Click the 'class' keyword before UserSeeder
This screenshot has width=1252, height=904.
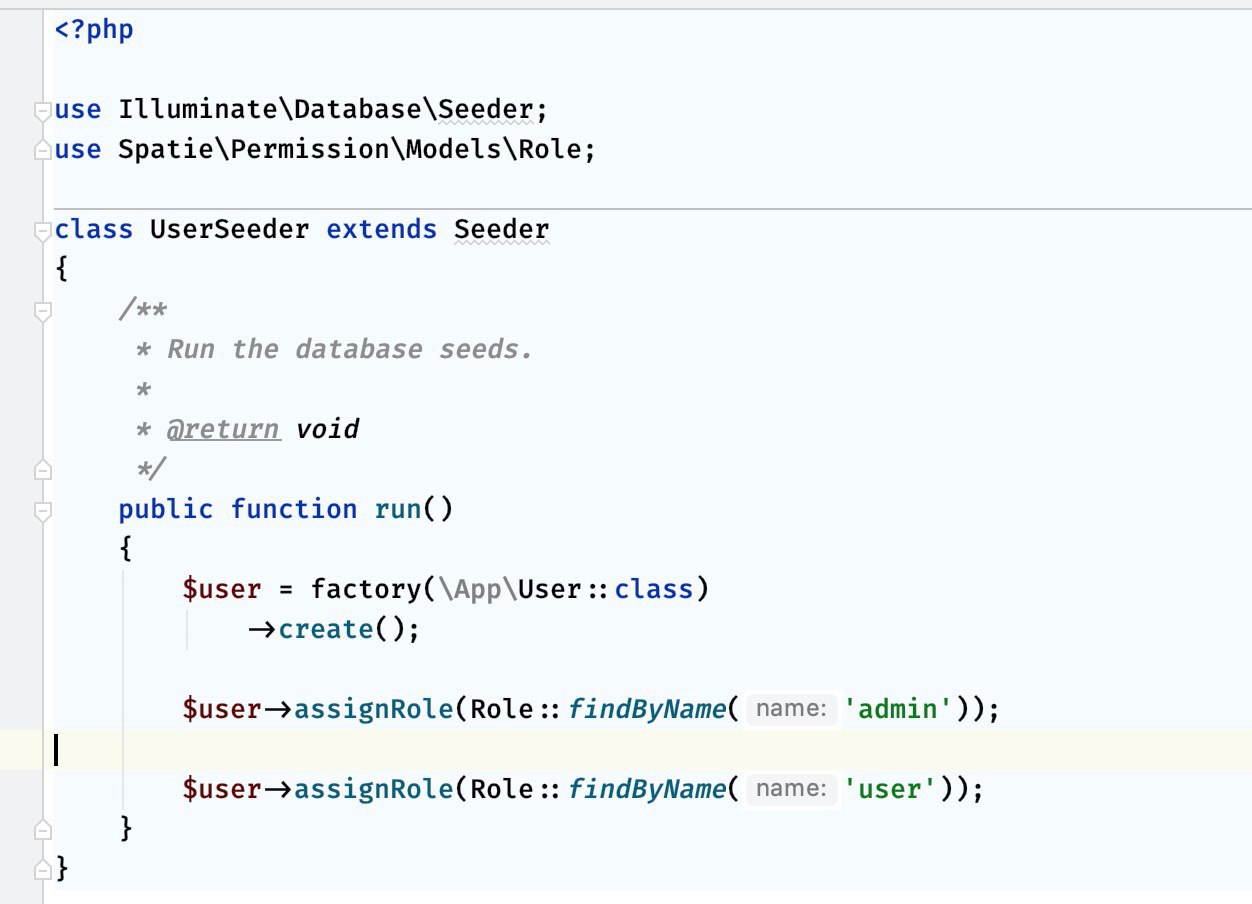point(94,229)
